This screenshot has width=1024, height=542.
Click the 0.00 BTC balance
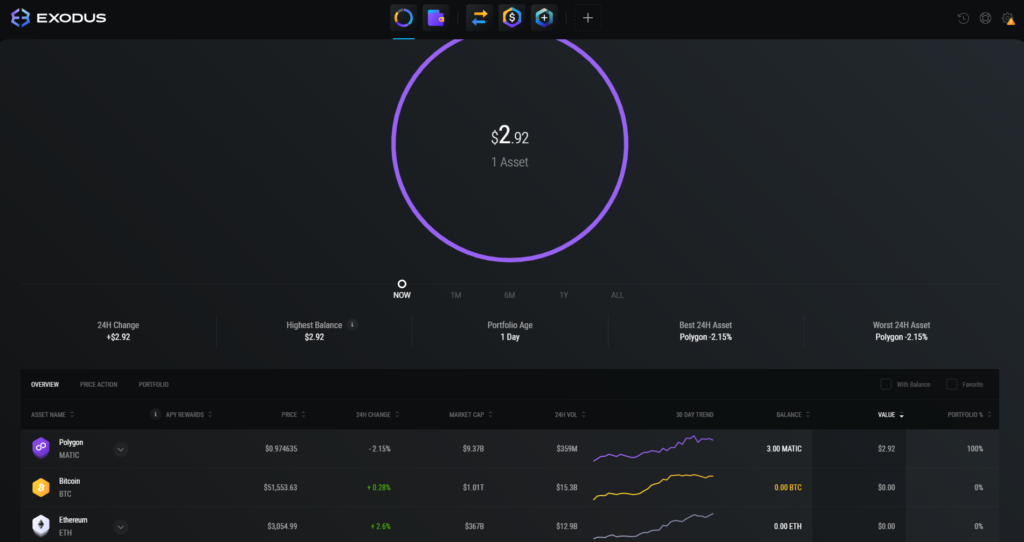point(788,487)
